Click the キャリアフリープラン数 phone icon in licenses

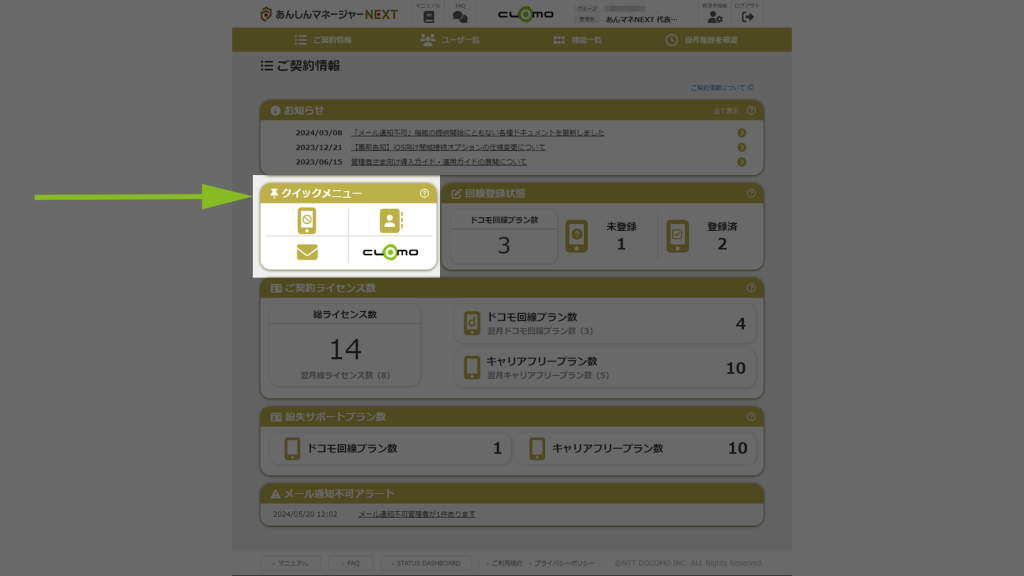[x=472, y=368]
